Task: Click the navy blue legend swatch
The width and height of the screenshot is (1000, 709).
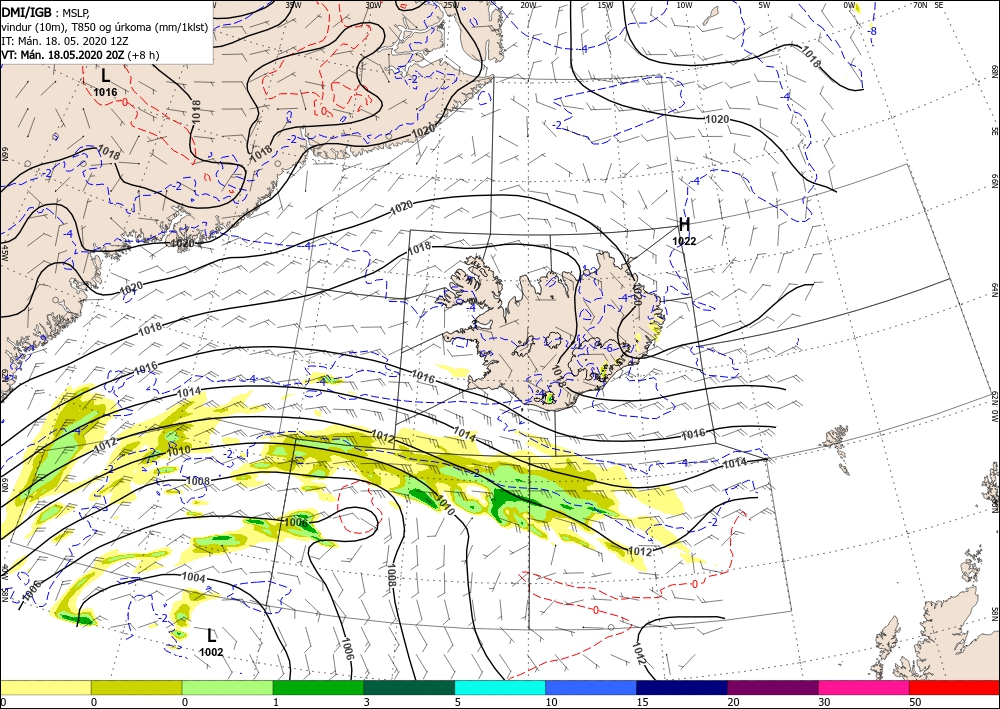Action: [x=682, y=687]
